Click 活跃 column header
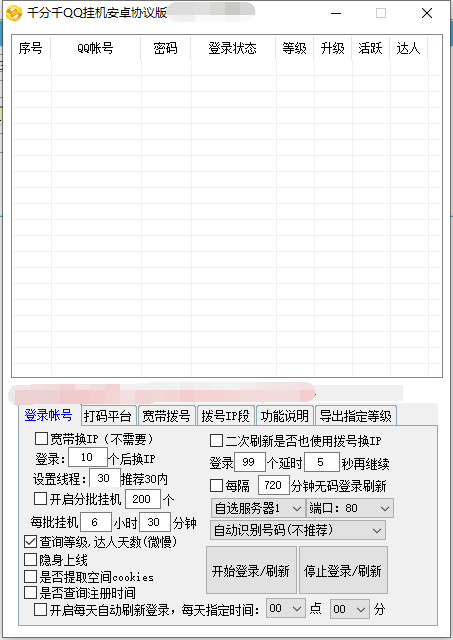 coord(371,48)
